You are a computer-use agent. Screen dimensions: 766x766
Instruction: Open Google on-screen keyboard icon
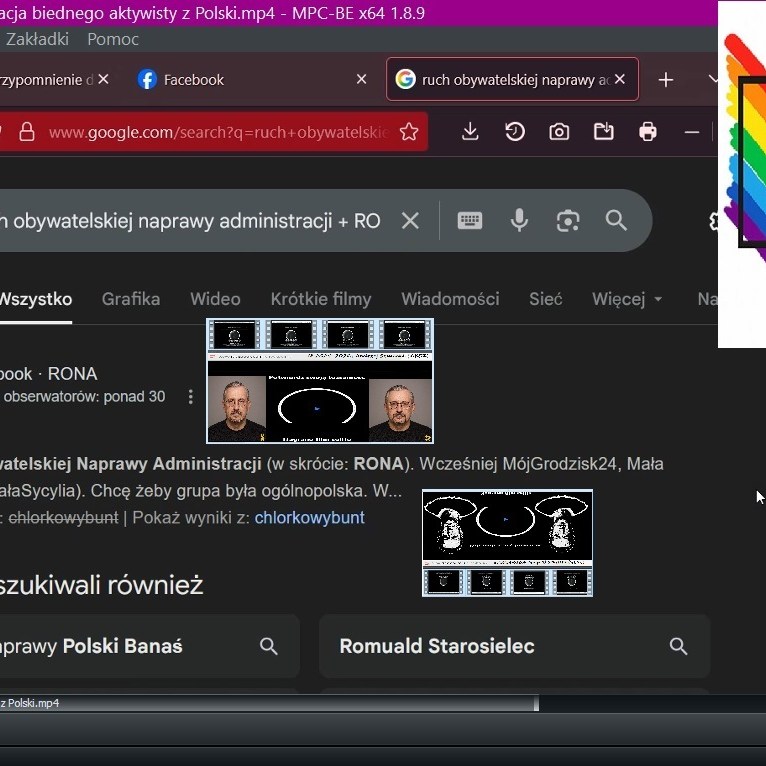point(470,221)
